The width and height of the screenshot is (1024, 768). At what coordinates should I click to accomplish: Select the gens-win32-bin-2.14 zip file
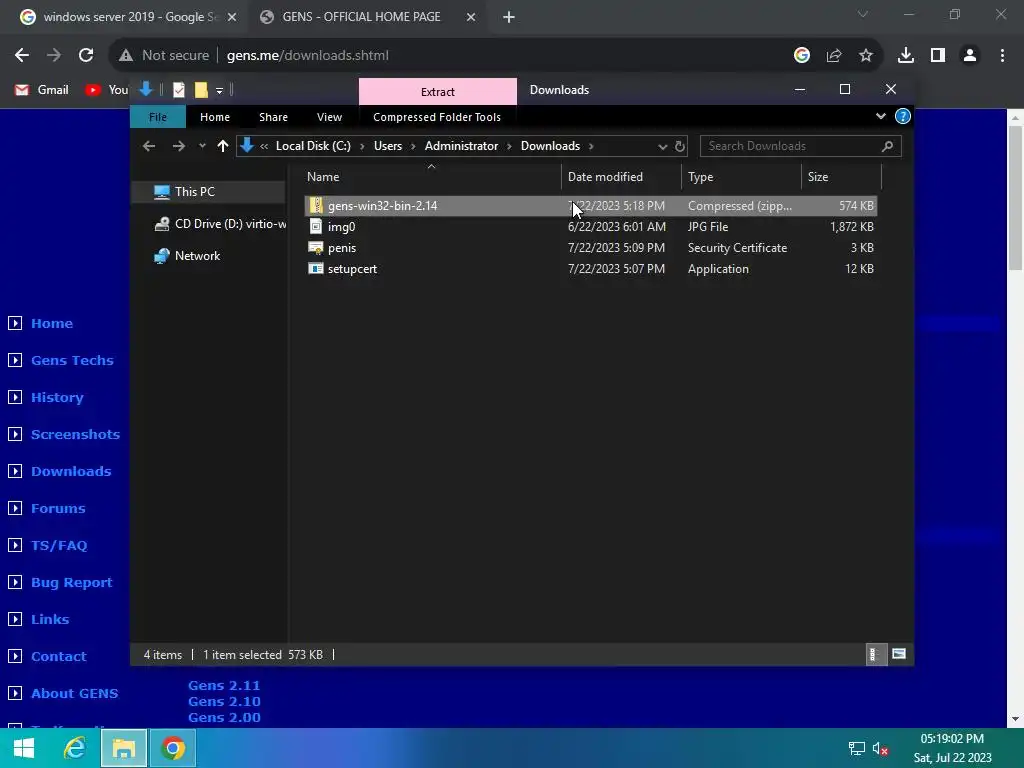tap(590, 206)
